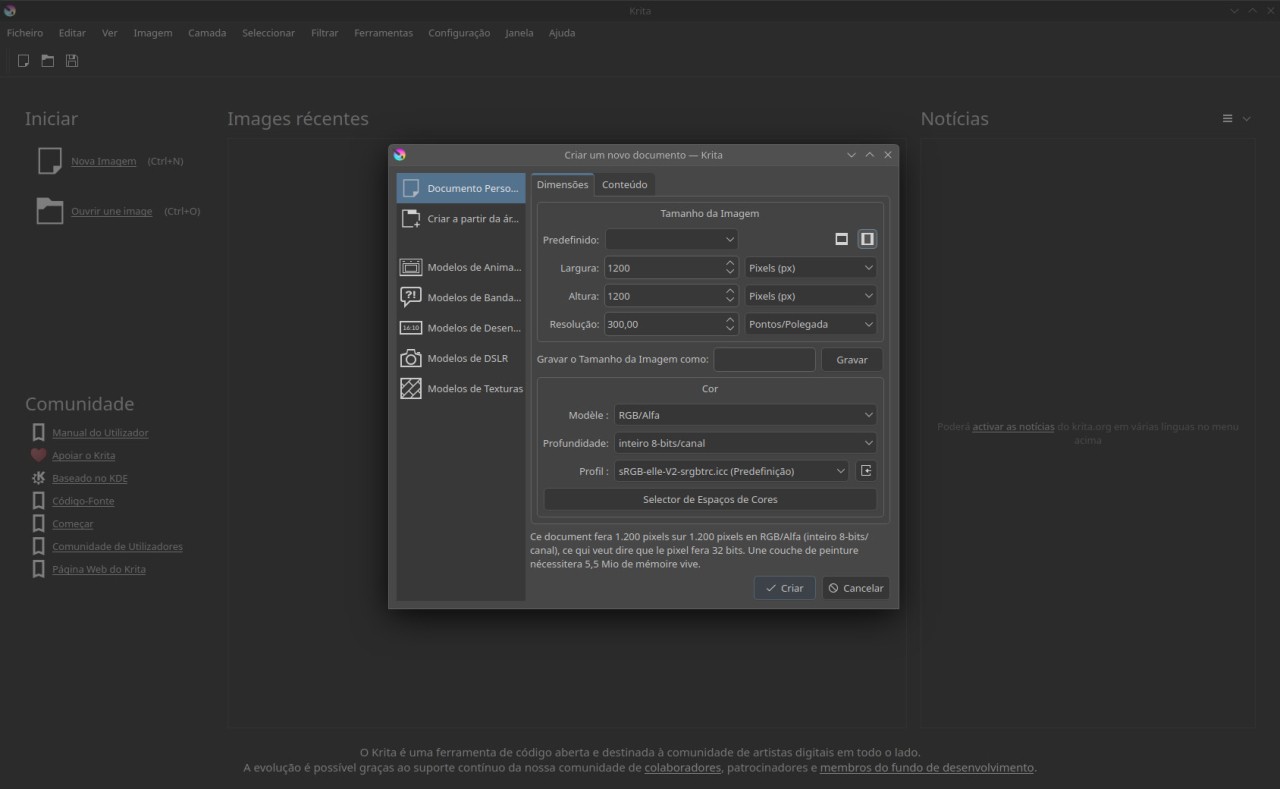Open the membros do fundo de desenvolvimento link
Viewport: 1280px width, 789px height.
[x=927, y=768]
